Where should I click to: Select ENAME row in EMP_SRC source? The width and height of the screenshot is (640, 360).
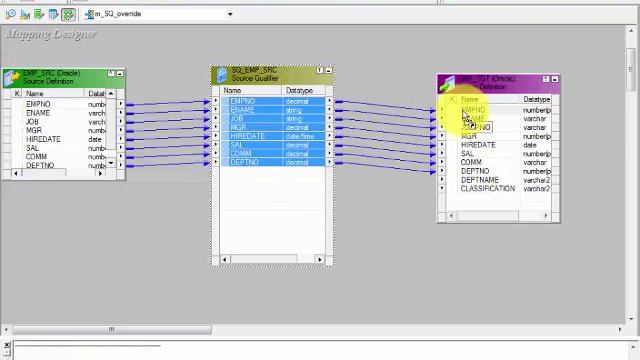(59, 113)
